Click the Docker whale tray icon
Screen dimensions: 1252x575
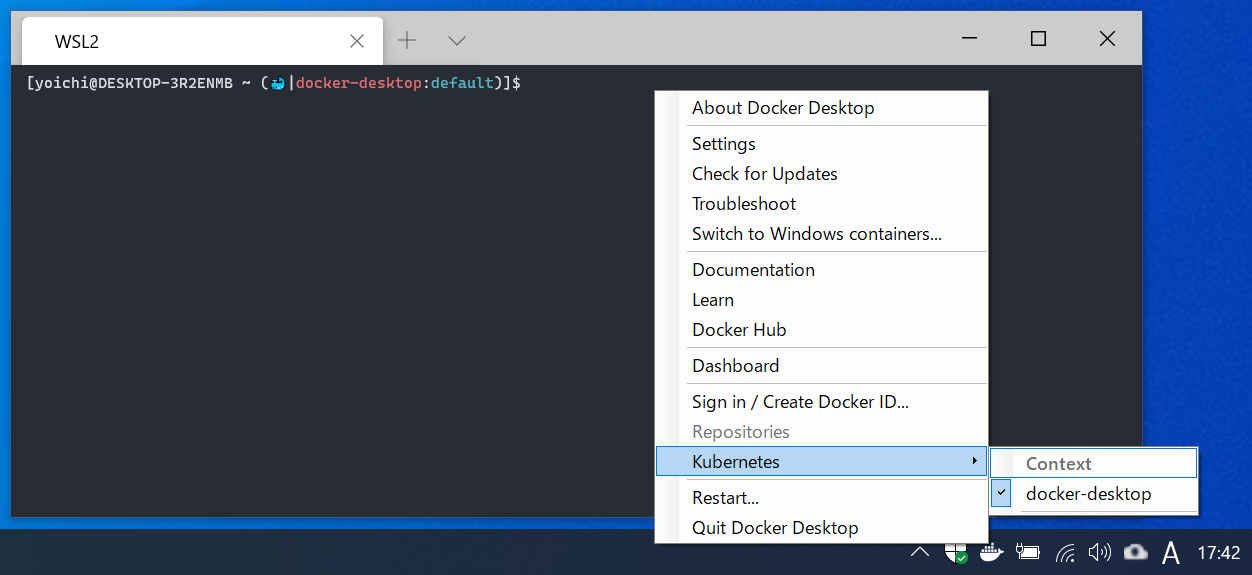pyautogui.click(x=990, y=552)
